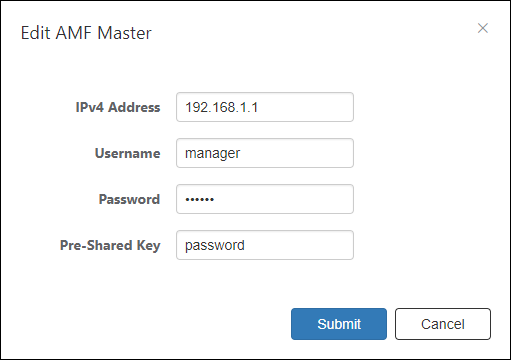Click the Edit AMF Master title

pos(86,33)
